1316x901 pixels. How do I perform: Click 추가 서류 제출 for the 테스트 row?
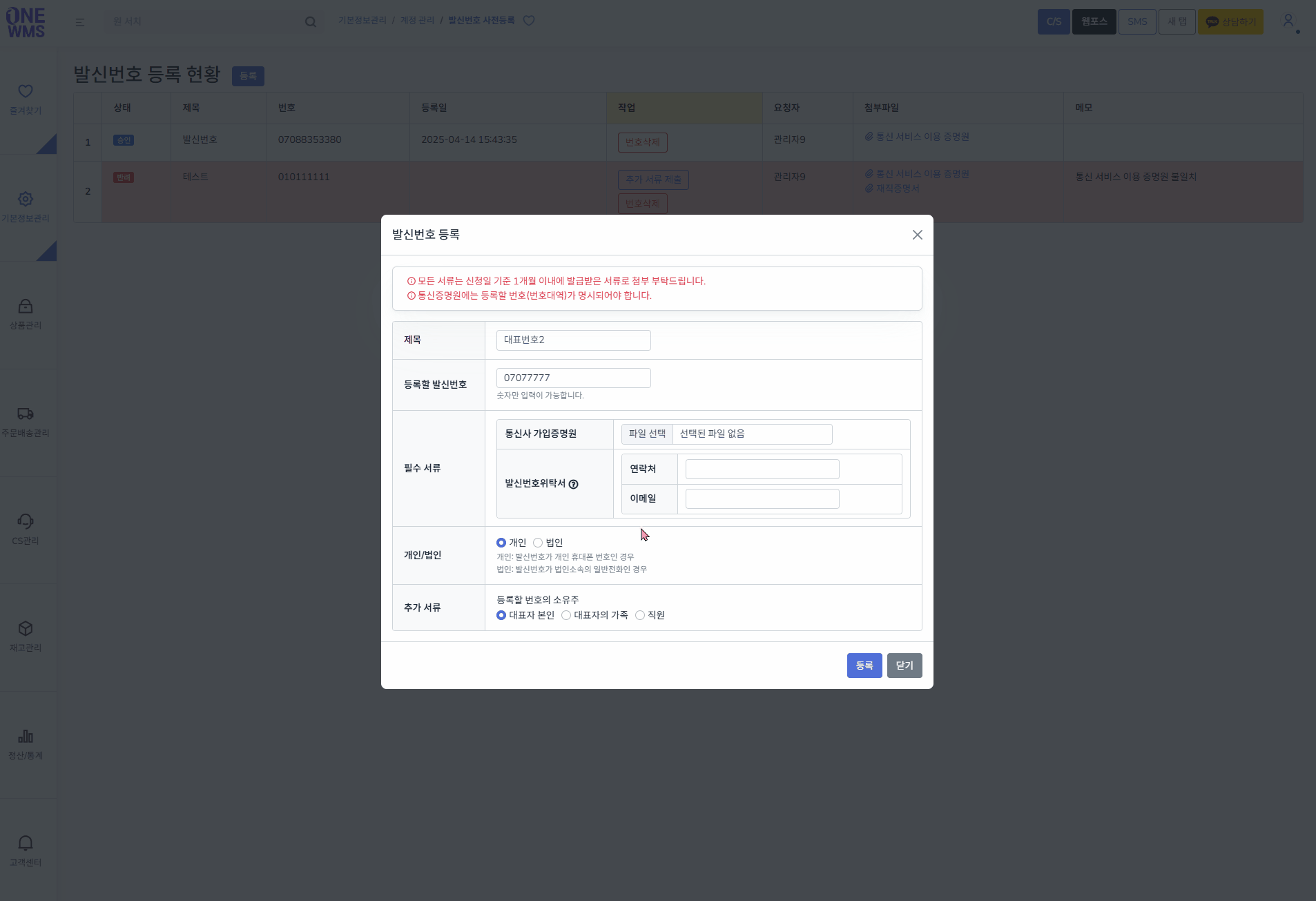tap(653, 180)
